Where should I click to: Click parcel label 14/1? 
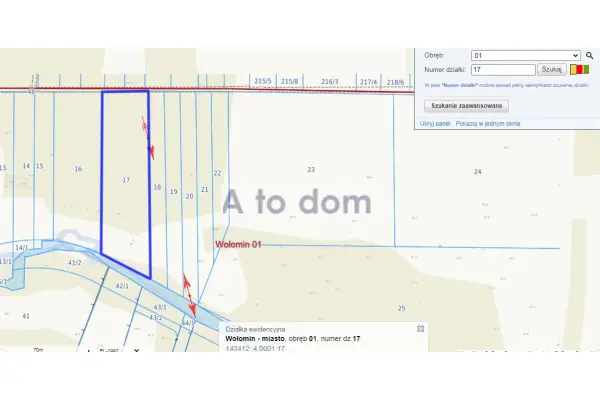[22, 248]
